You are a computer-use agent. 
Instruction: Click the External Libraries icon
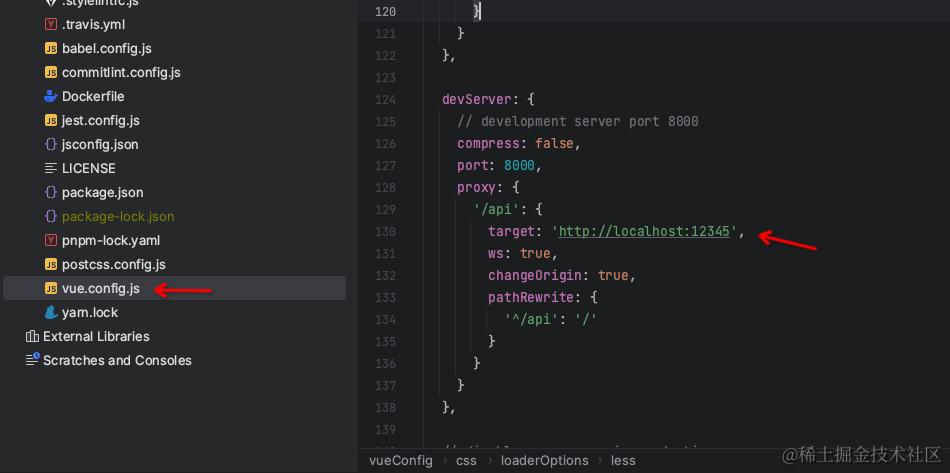coord(32,336)
